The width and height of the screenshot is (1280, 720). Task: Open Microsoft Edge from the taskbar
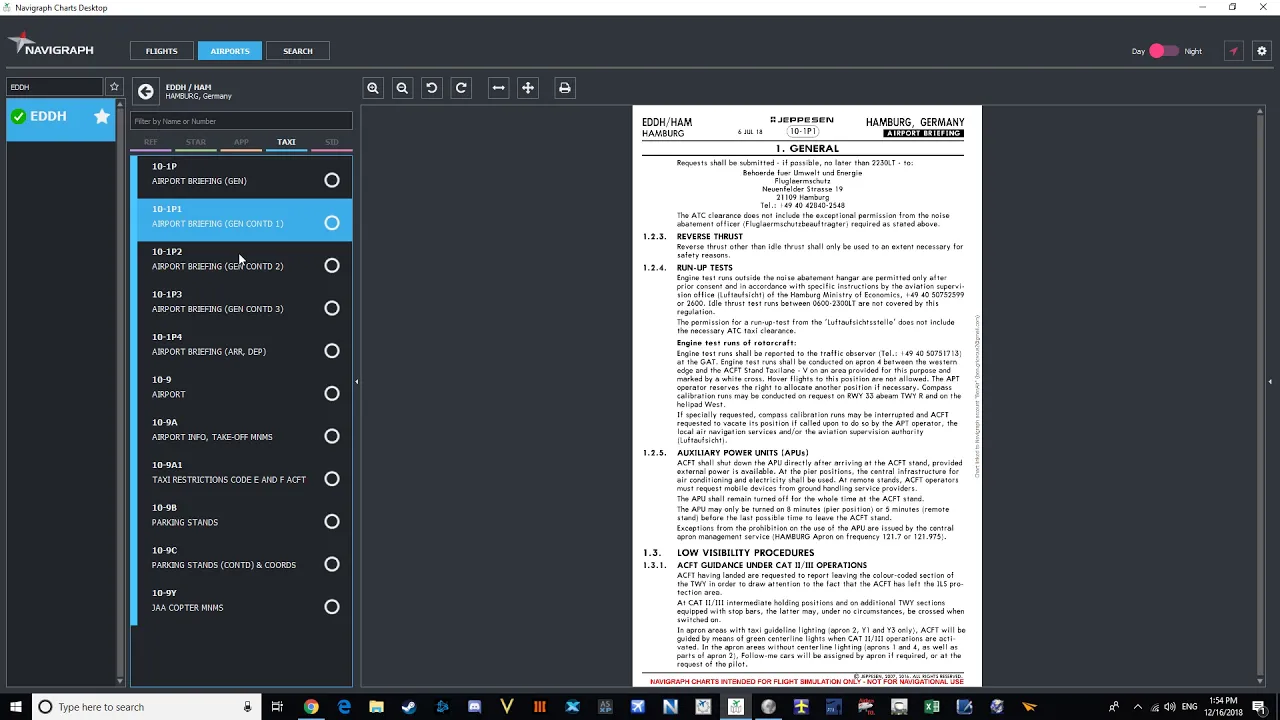pyautogui.click(x=344, y=707)
